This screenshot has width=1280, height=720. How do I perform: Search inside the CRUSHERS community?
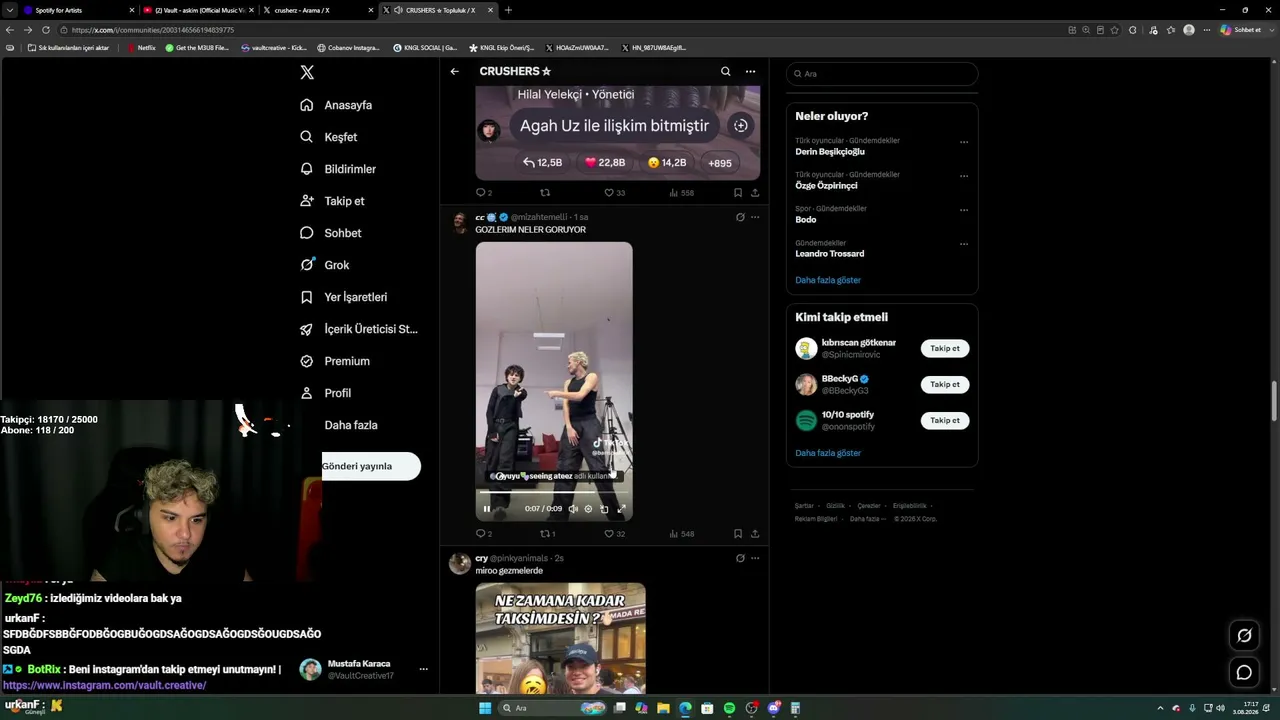726,71
